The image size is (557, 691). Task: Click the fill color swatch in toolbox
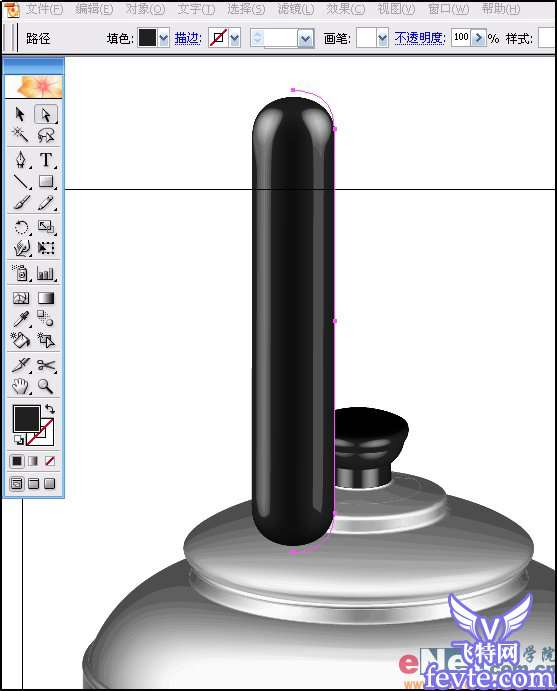coord(27,418)
